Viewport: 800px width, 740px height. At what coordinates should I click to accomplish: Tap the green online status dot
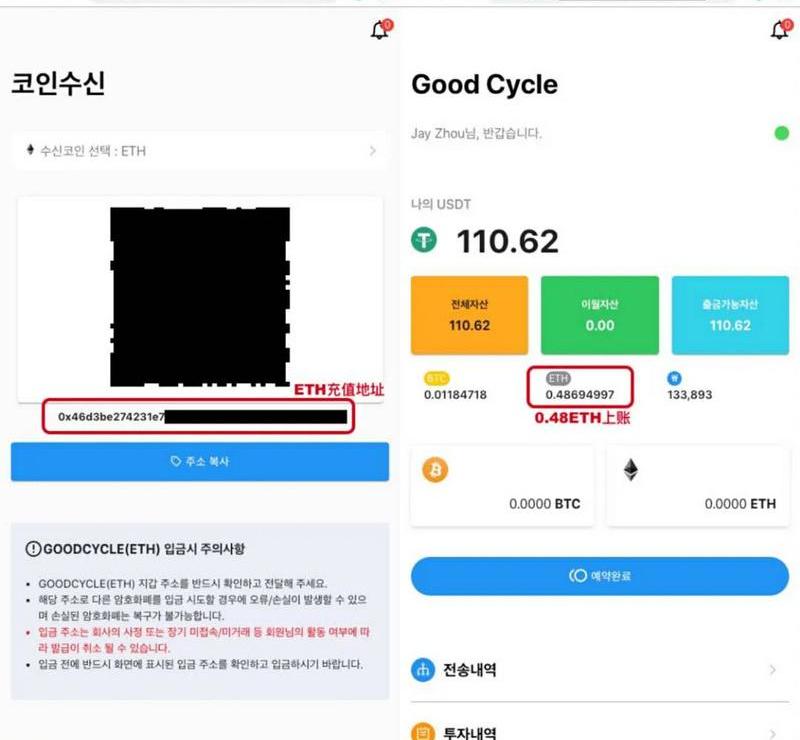click(782, 133)
